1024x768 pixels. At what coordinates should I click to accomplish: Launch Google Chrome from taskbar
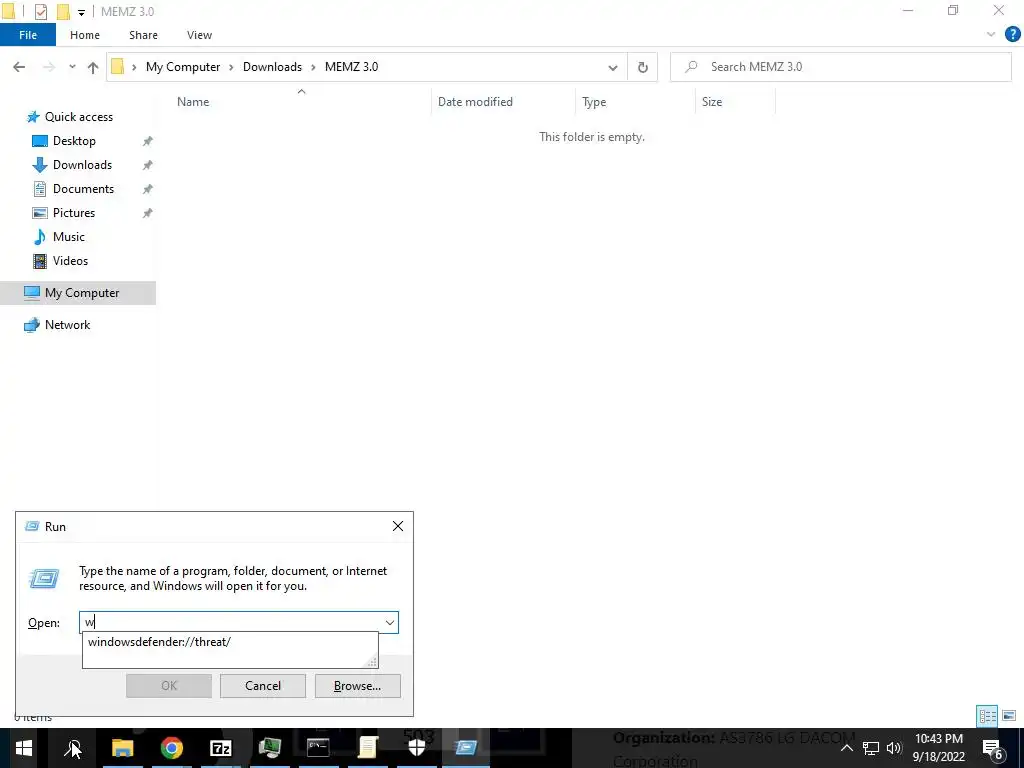coord(171,748)
